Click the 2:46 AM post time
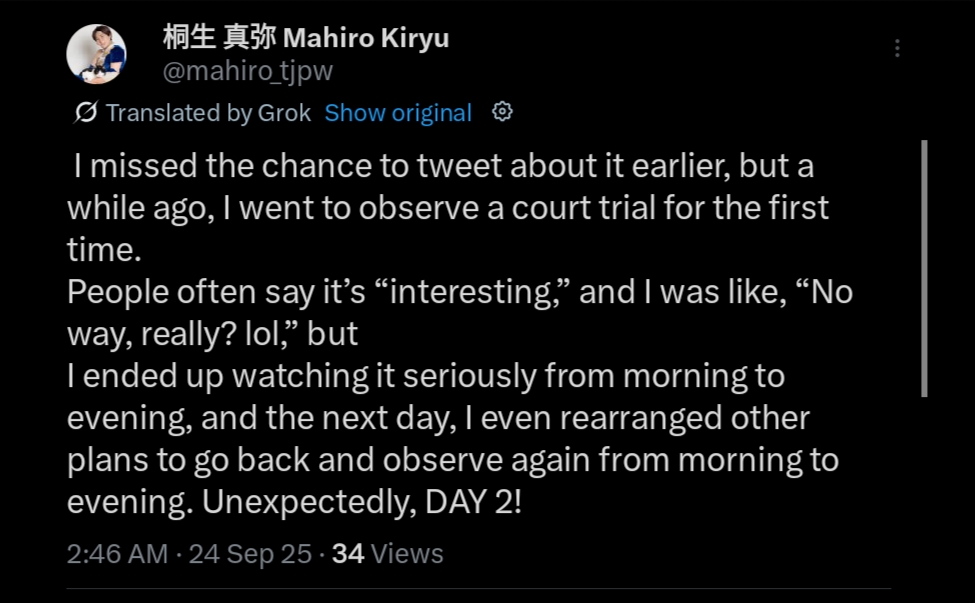Image resolution: width=975 pixels, height=603 pixels. (x=117, y=553)
